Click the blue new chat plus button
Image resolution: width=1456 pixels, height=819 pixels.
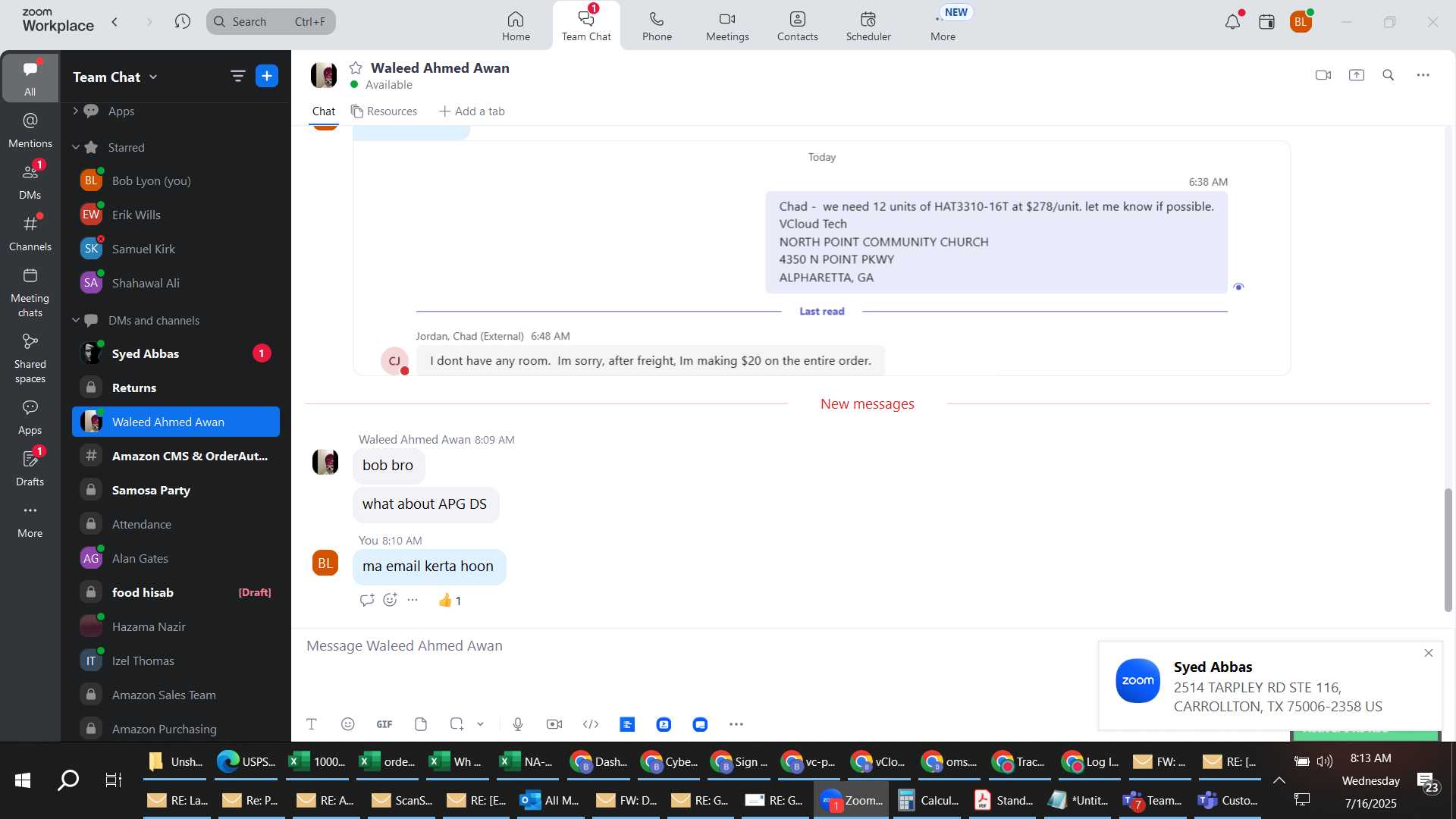click(267, 76)
